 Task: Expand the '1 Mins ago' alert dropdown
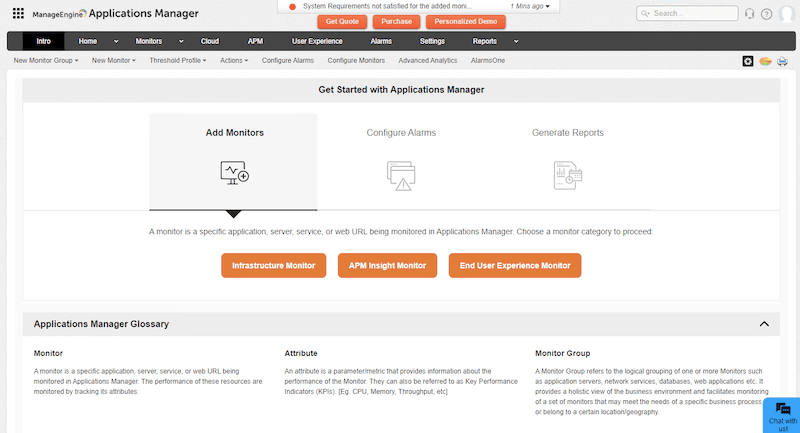(530, 6)
